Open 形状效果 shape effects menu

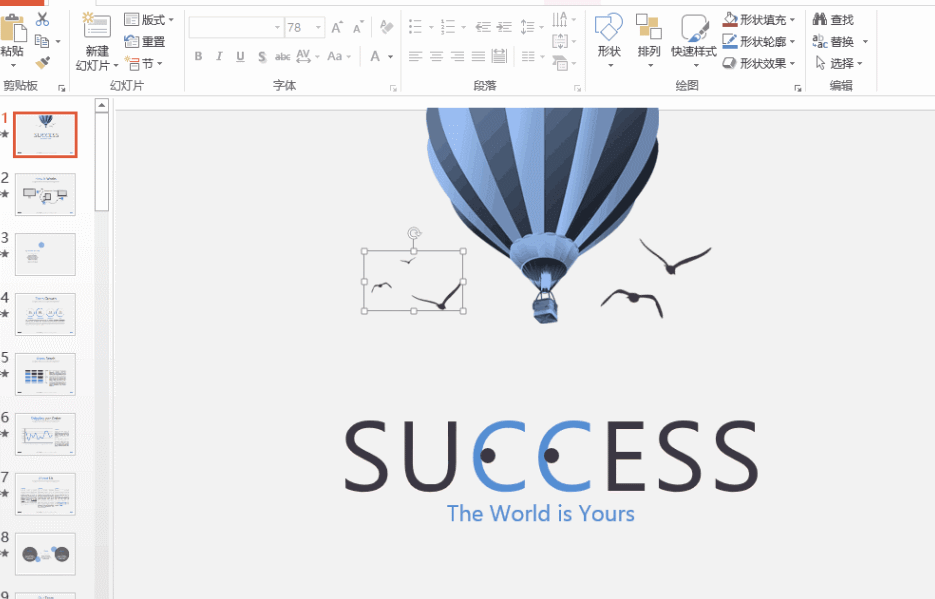click(x=758, y=63)
